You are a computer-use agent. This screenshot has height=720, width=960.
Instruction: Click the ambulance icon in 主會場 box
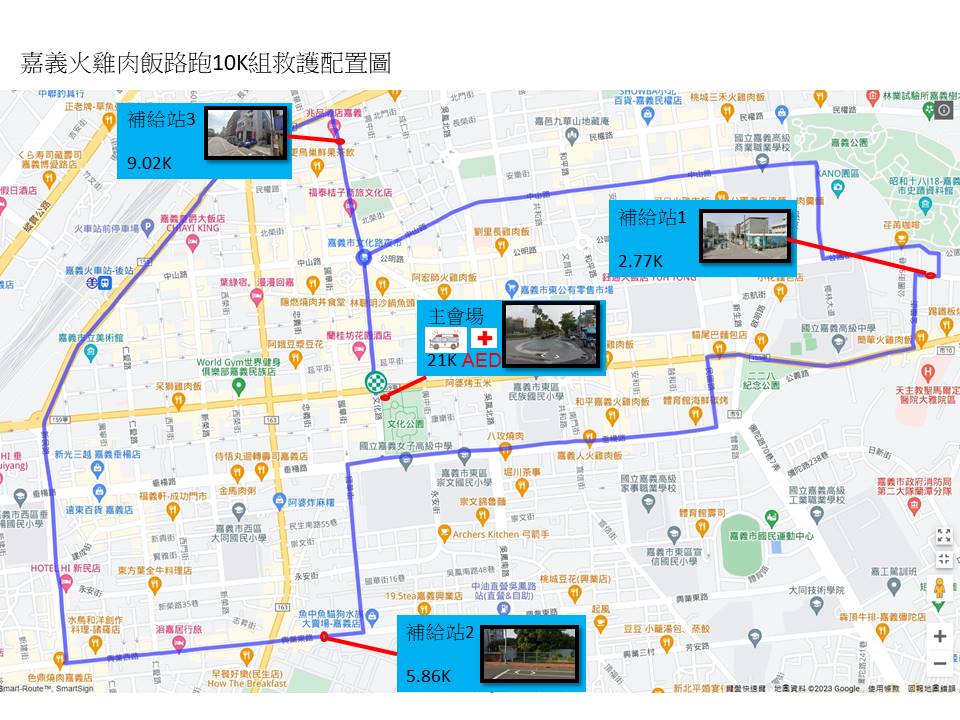pyautogui.click(x=445, y=338)
